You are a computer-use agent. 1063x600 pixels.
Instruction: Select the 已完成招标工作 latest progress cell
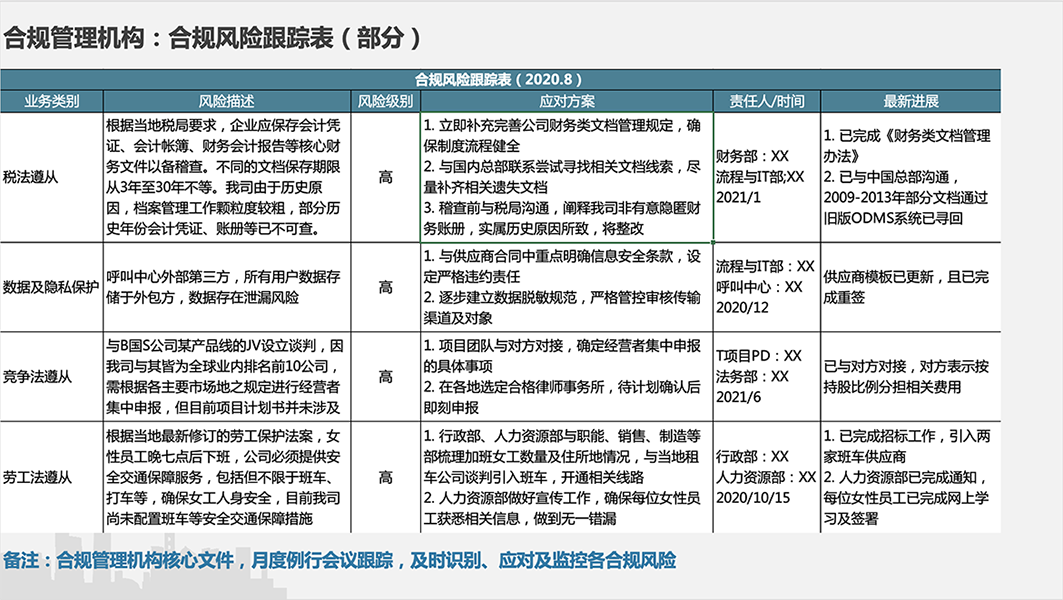point(910,477)
